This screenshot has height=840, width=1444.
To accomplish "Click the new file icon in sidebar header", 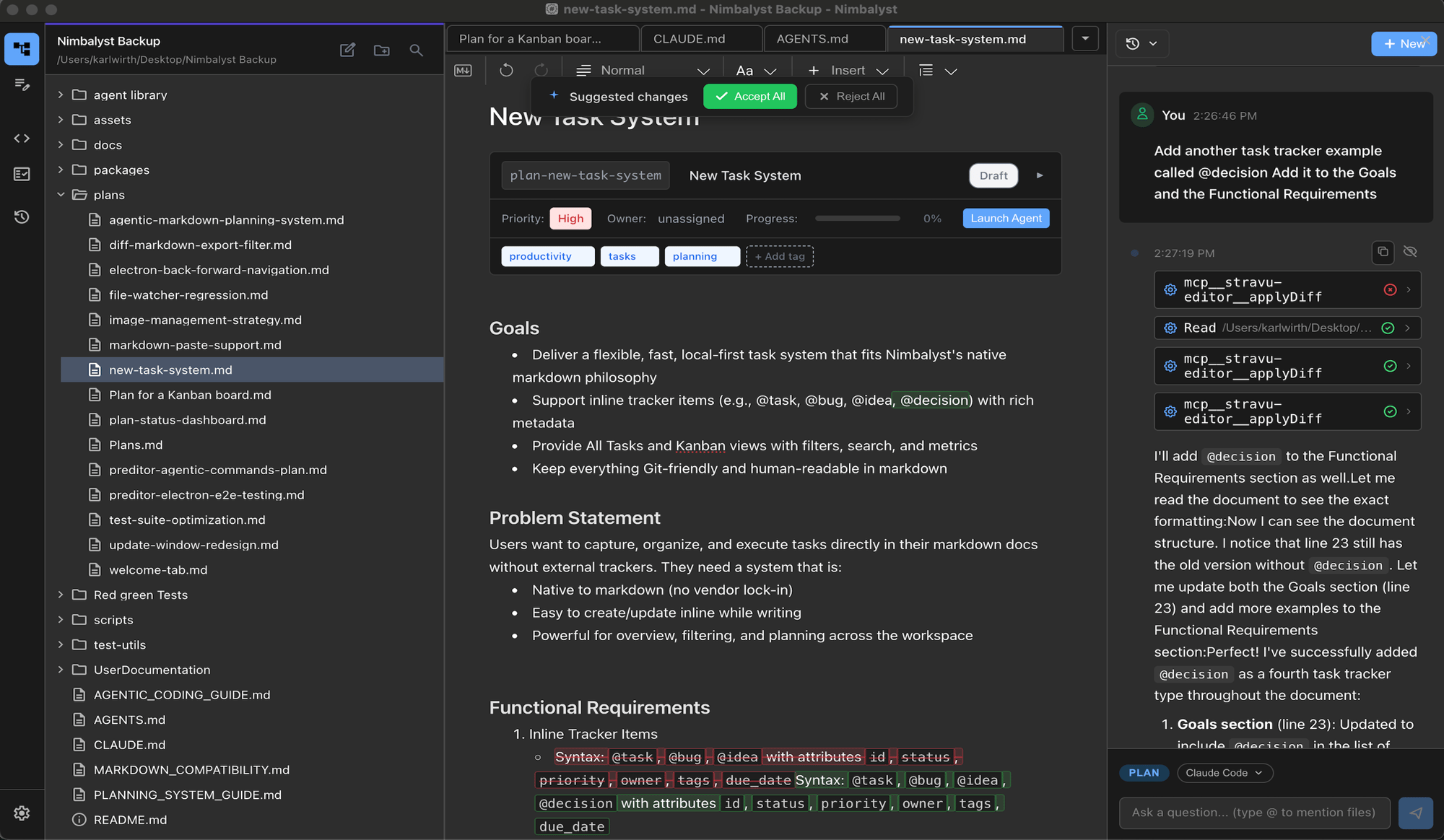I will (347, 50).
